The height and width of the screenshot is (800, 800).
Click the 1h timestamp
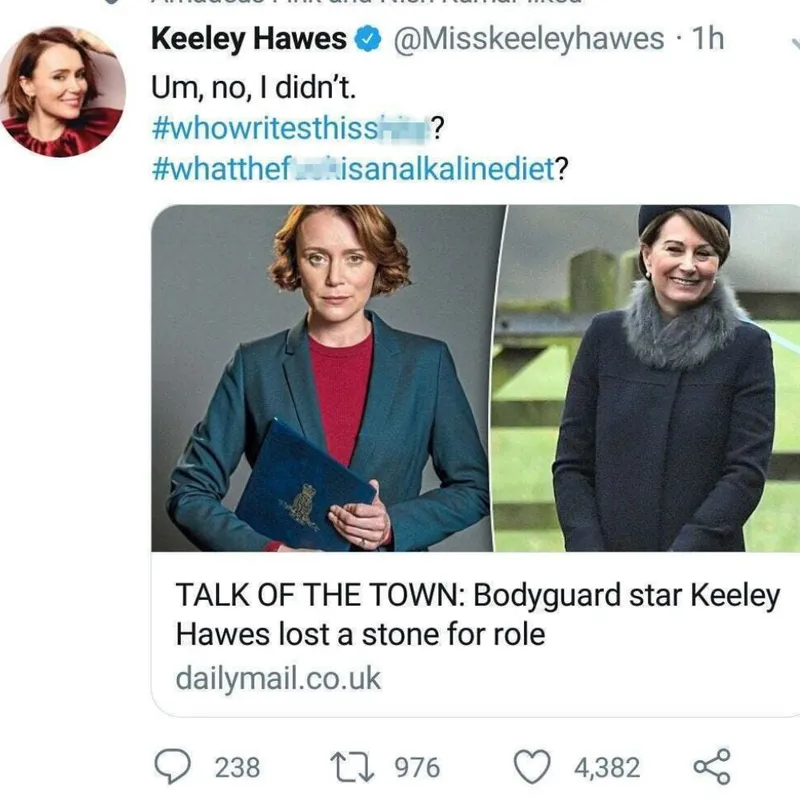(709, 40)
